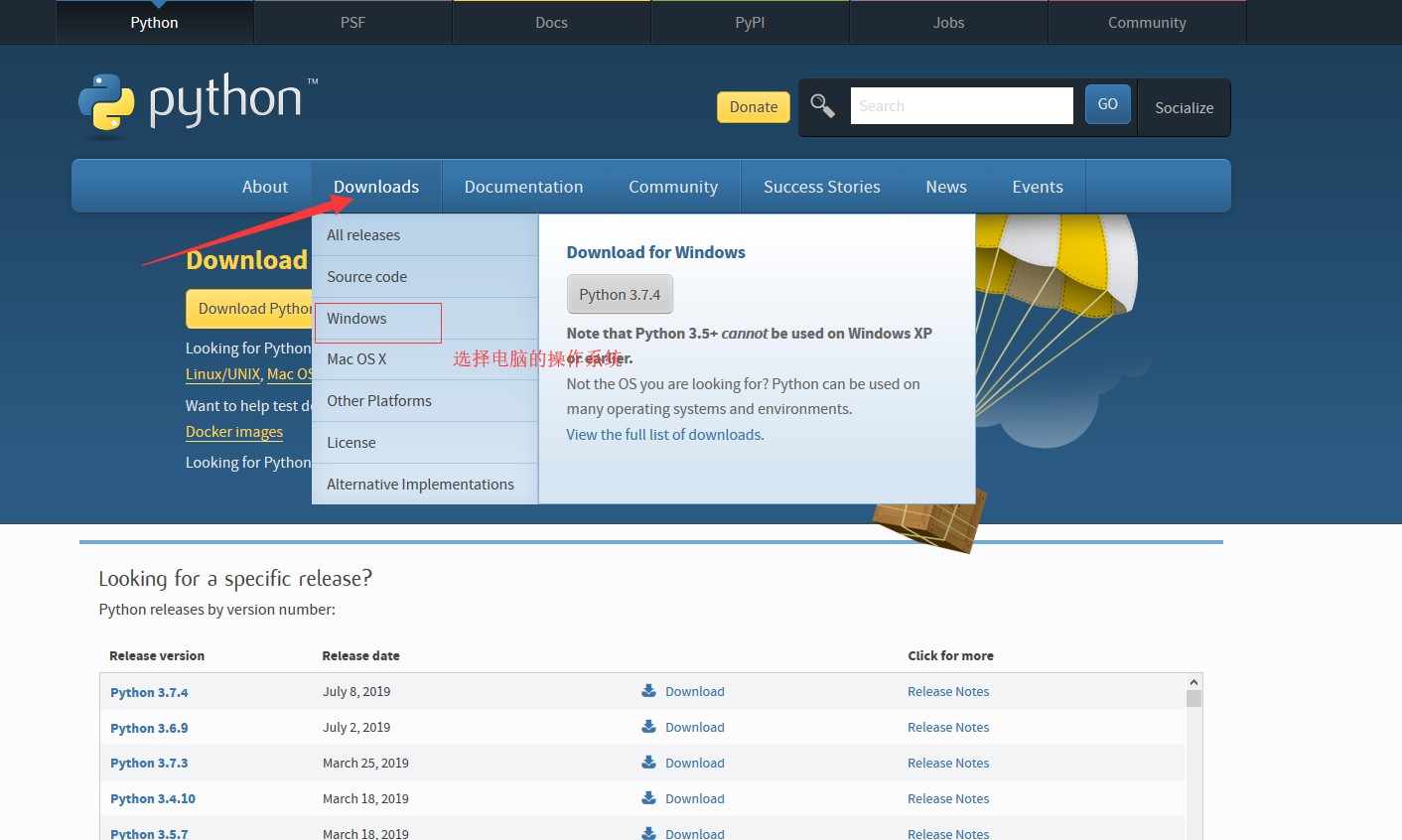Image resolution: width=1402 pixels, height=840 pixels.
Task: Open Release Notes for Python 3.7.4
Action: (x=948, y=692)
